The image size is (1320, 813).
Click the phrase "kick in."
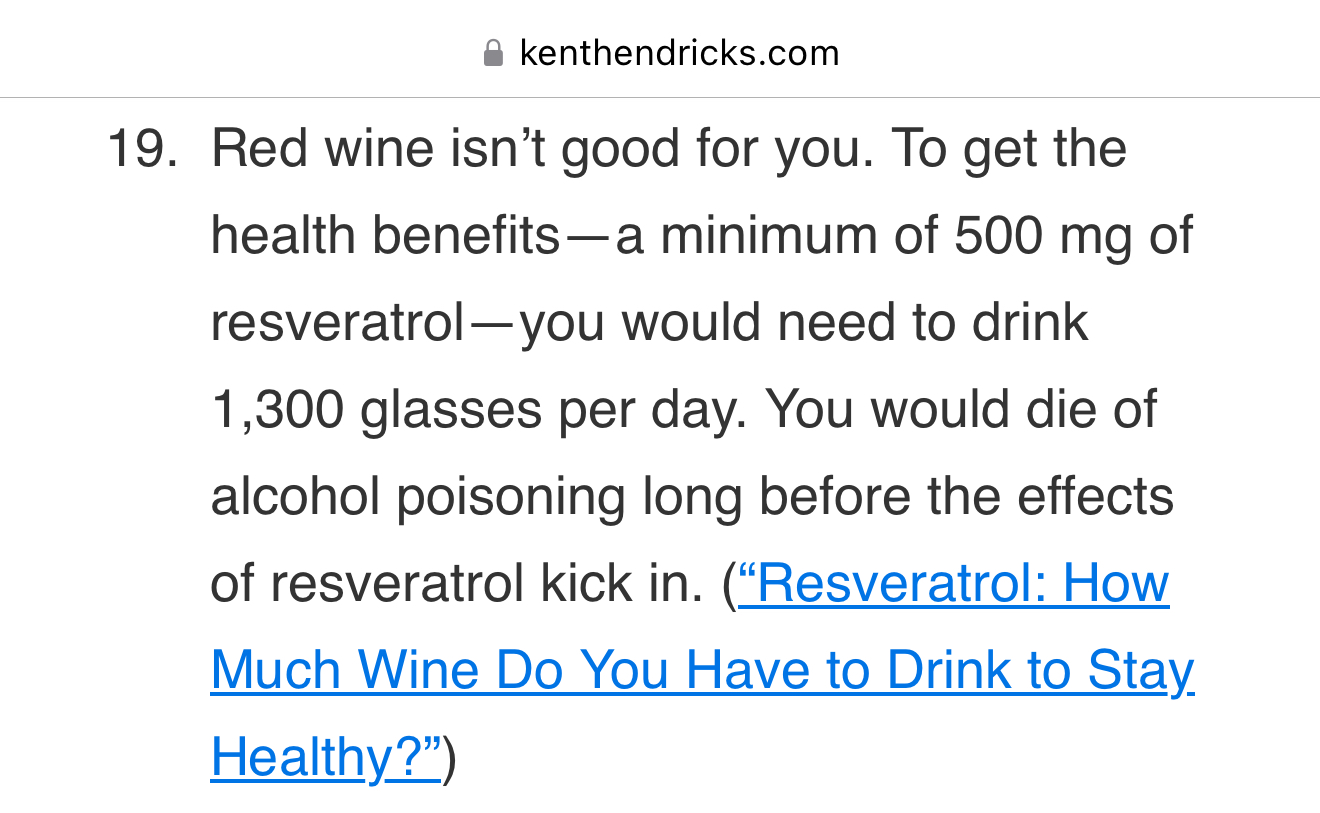click(622, 582)
